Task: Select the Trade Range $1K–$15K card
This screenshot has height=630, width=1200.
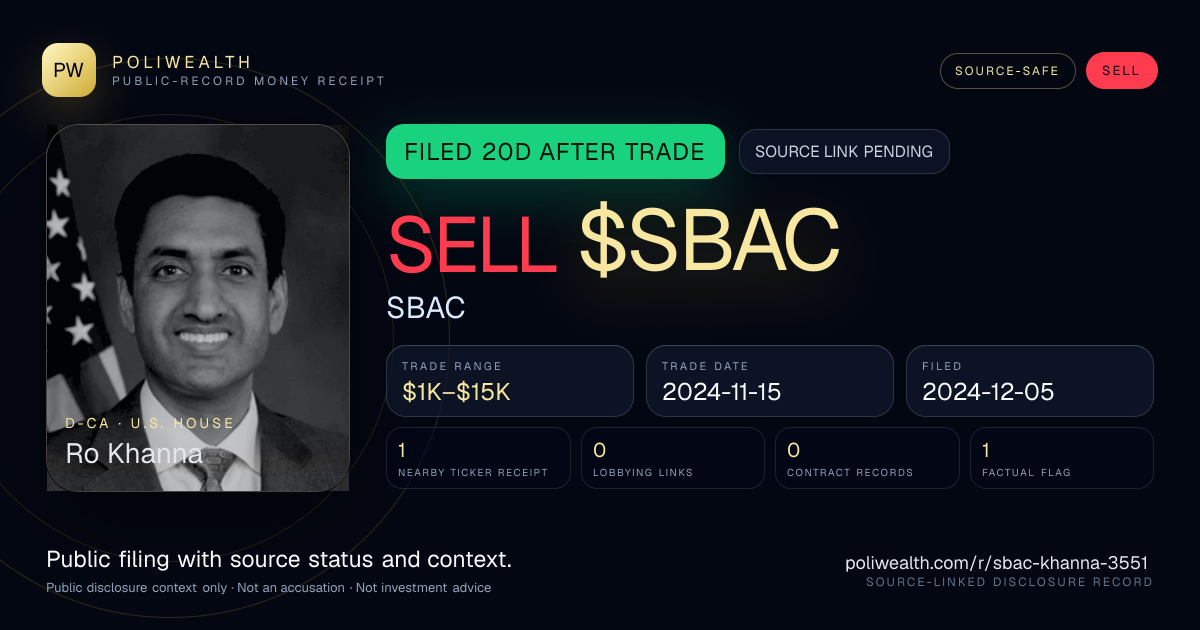Action: pos(510,381)
